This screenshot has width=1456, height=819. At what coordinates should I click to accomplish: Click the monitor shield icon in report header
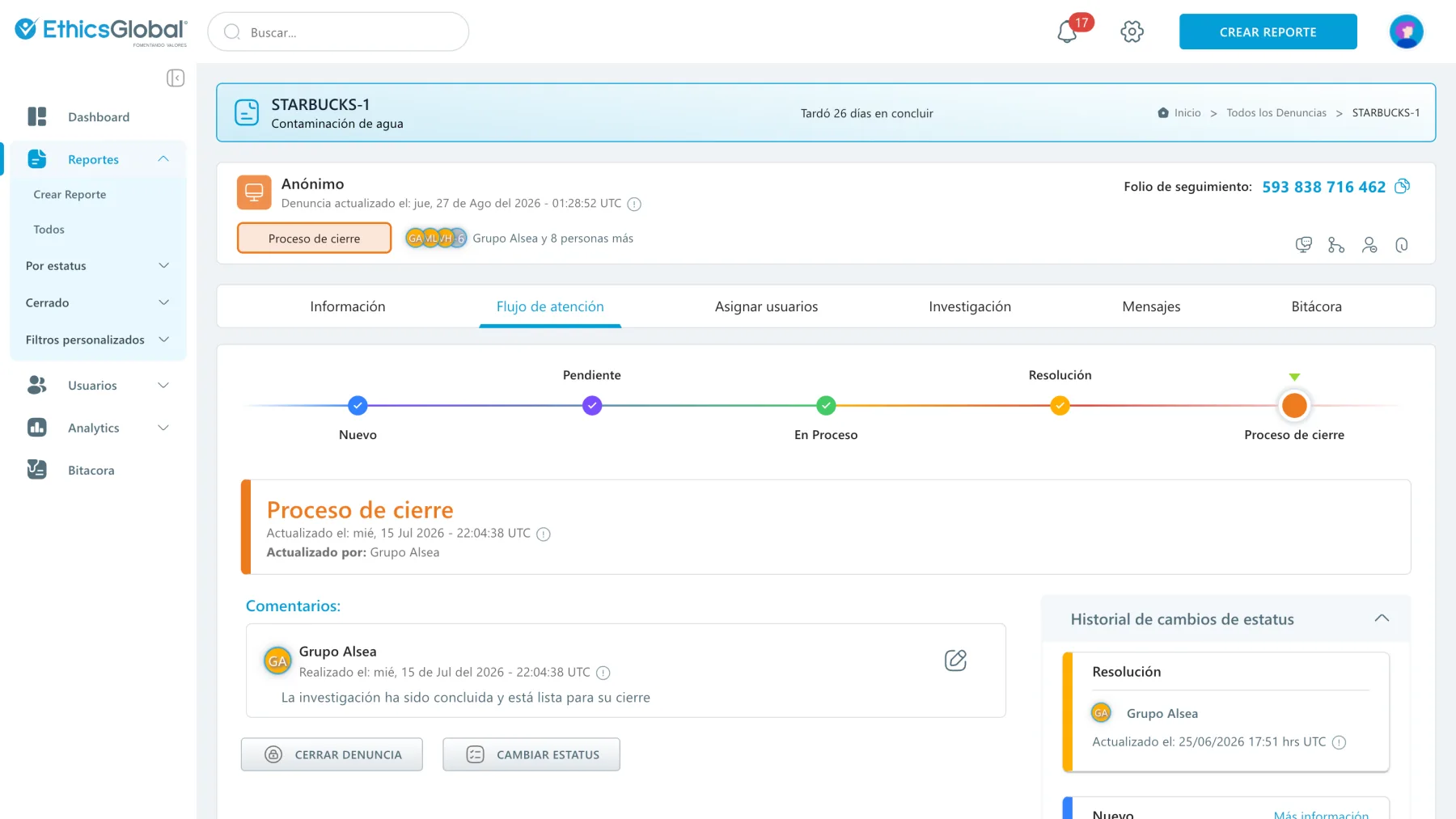(x=1303, y=245)
